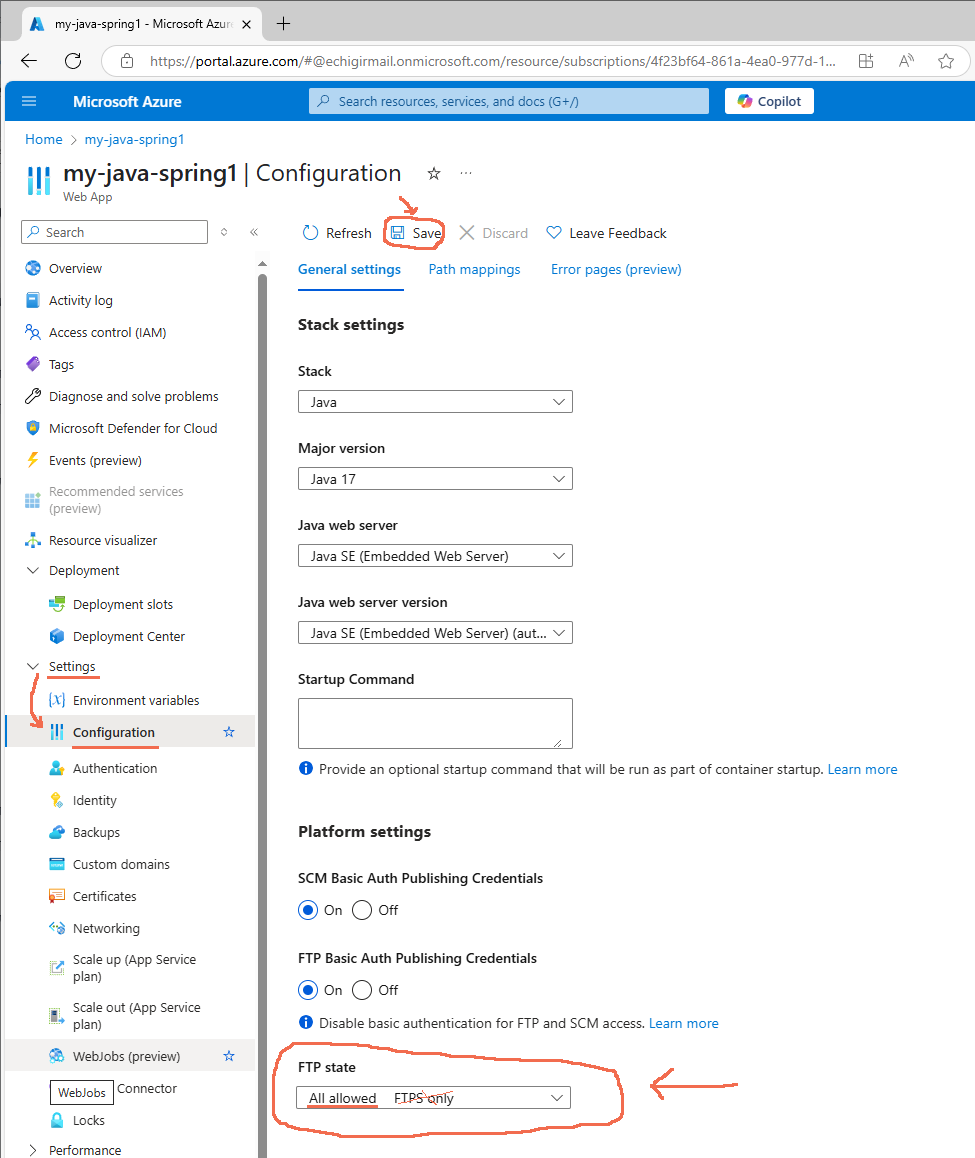Viewport: 975px width, 1158px height.
Task: Open Deployment slots
Action: coord(123,604)
